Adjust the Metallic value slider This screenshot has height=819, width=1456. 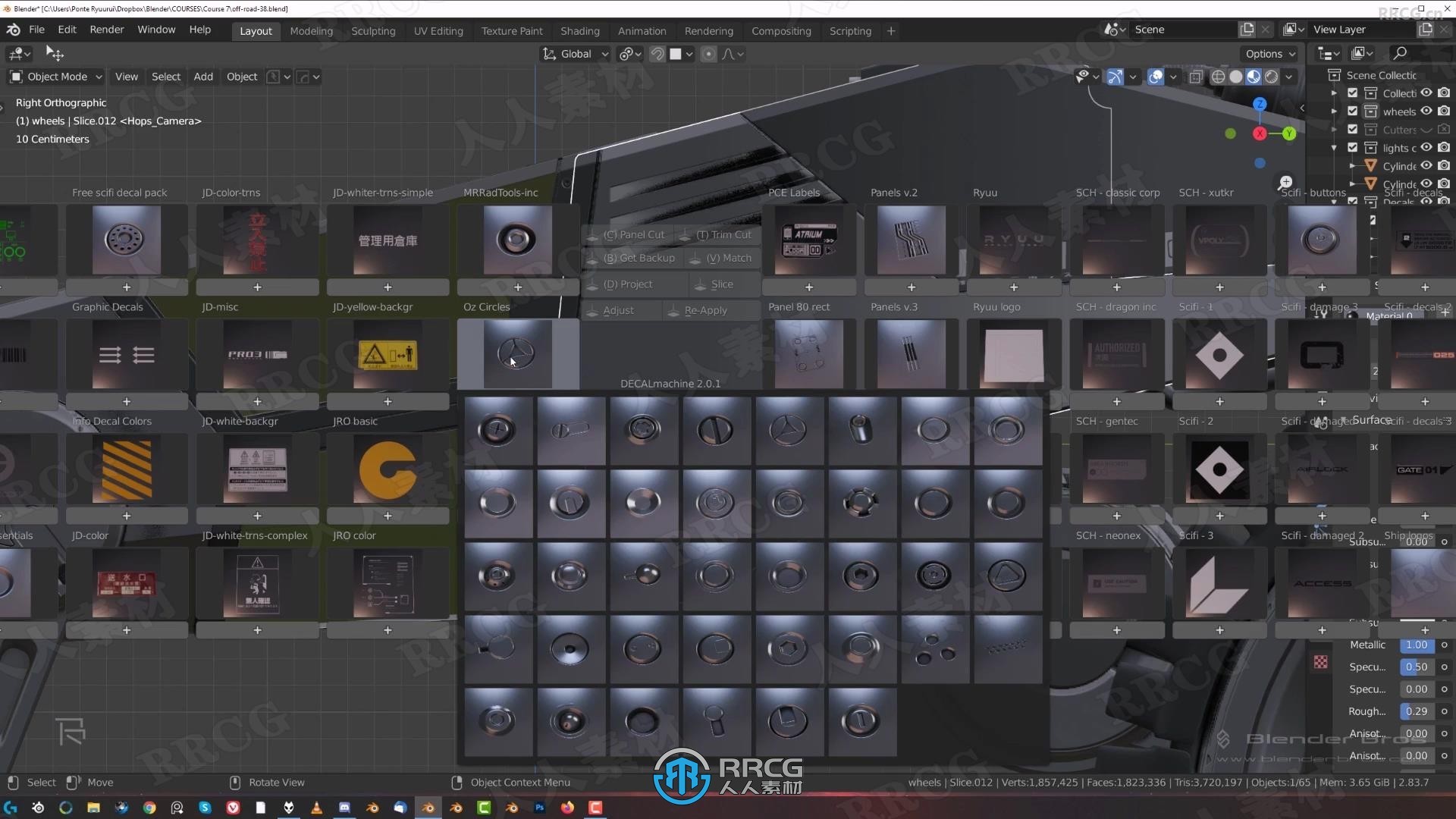coord(1417,645)
